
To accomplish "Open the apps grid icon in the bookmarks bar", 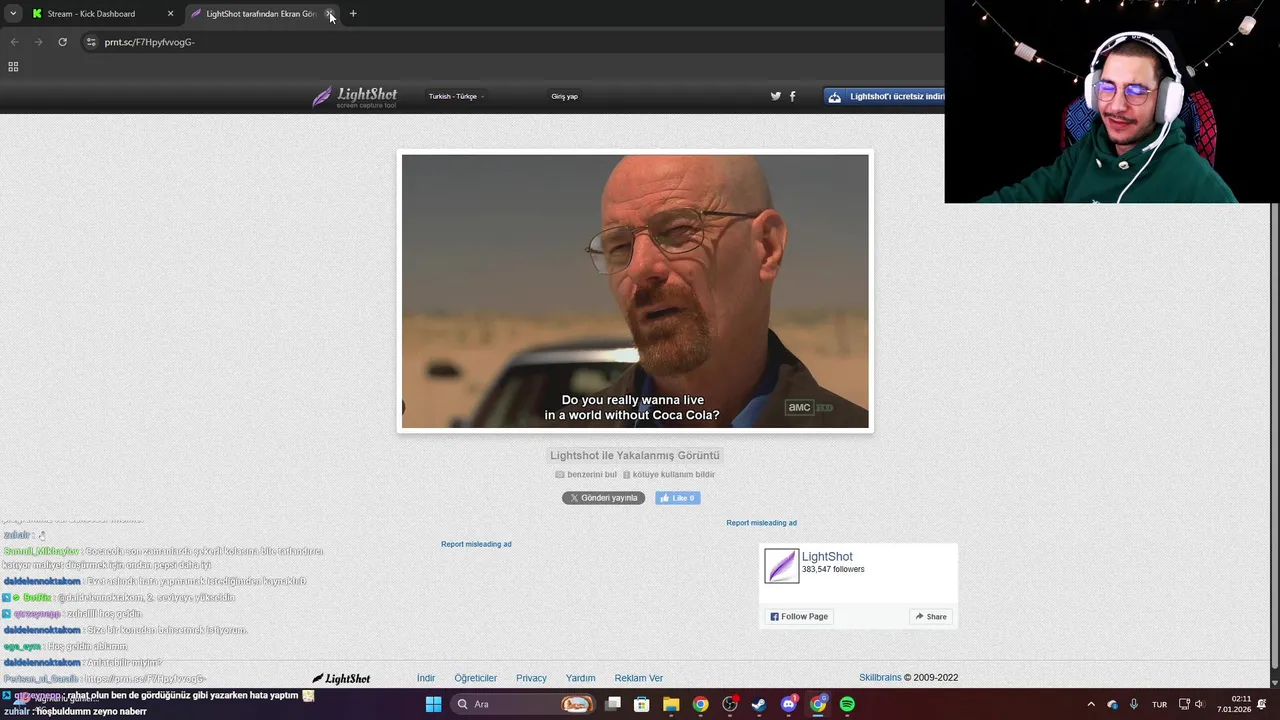I will pyautogui.click(x=13, y=67).
